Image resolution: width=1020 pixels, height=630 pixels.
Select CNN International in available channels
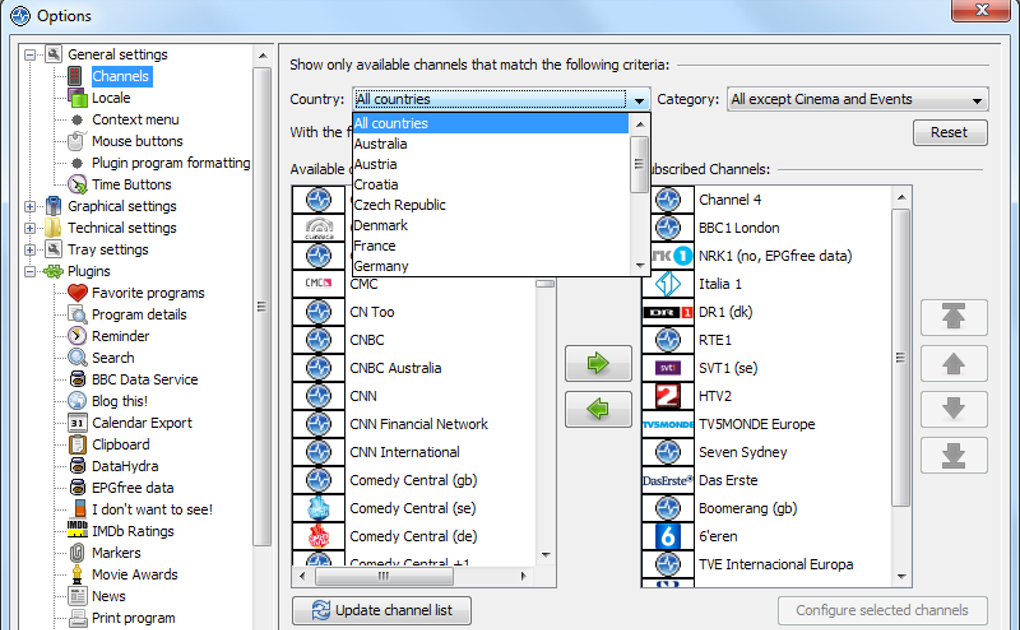[x=404, y=452]
